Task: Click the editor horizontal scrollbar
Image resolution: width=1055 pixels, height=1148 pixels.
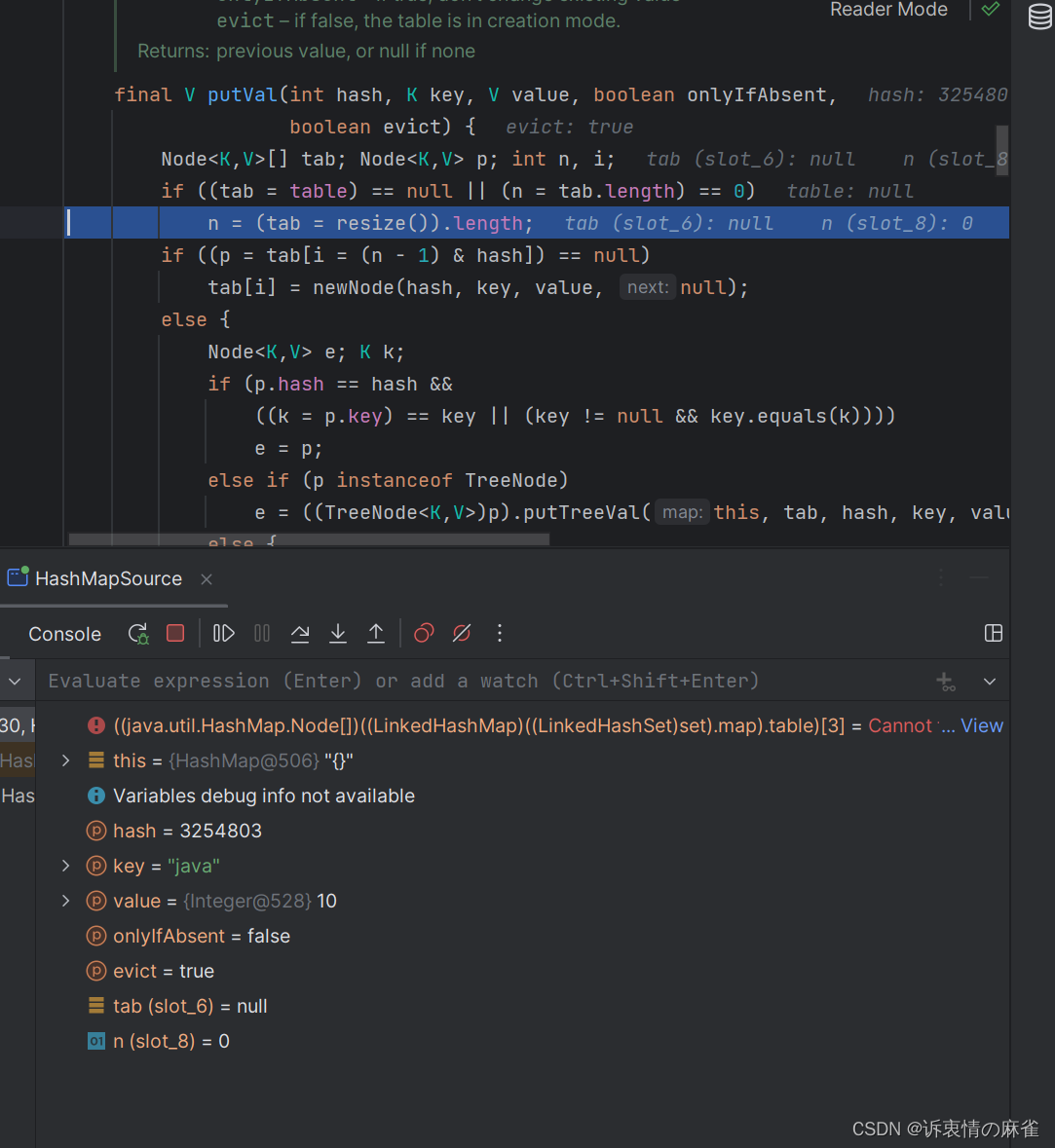Action: pyautogui.click(x=309, y=539)
